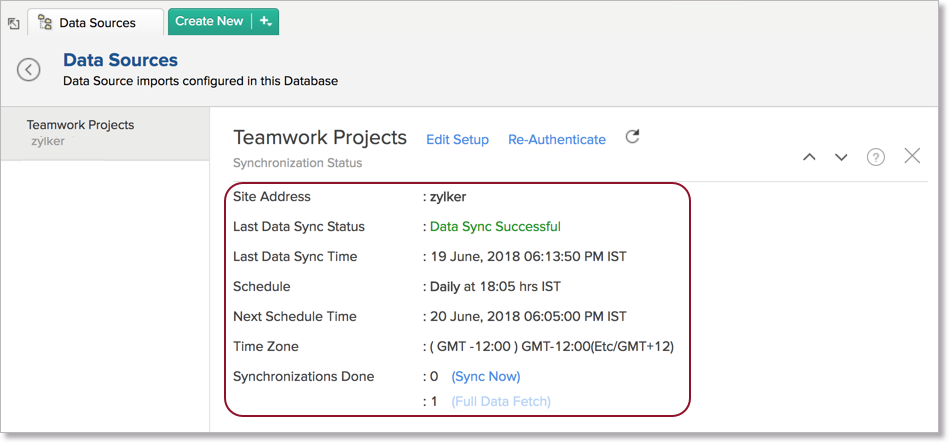Click the Time Zone label

[266, 347]
